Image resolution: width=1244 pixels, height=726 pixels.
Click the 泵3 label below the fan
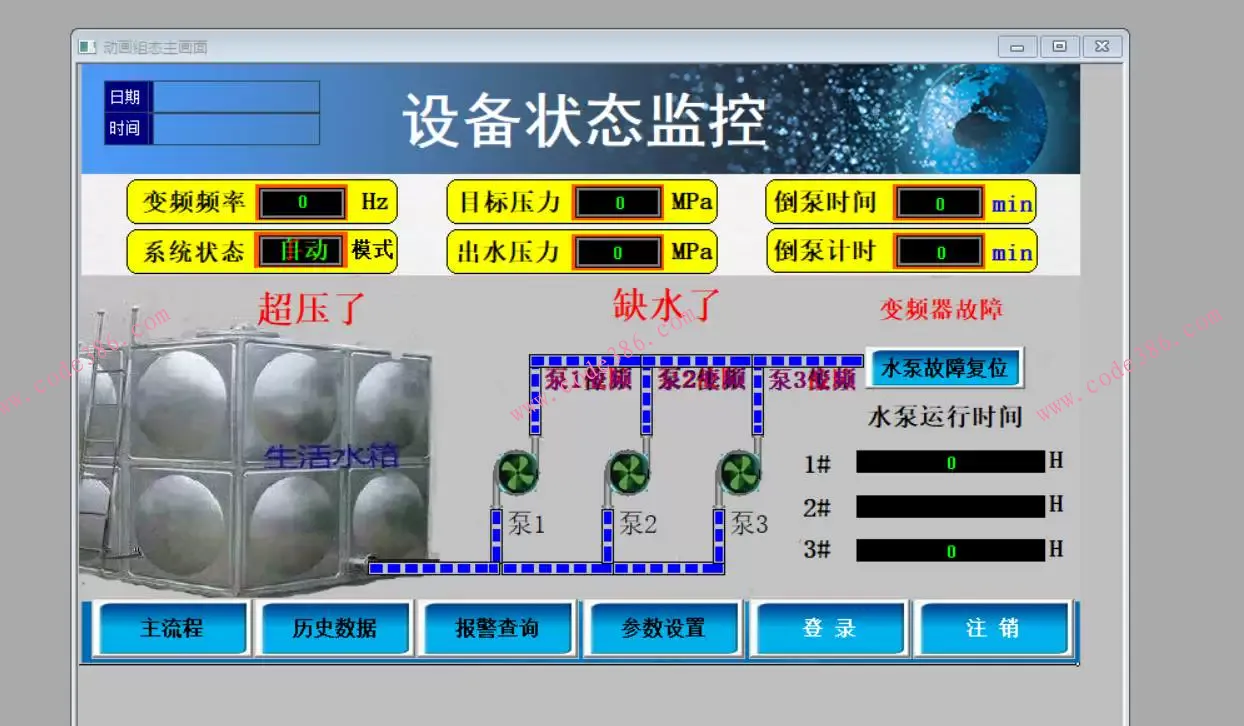click(x=749, y=523)
